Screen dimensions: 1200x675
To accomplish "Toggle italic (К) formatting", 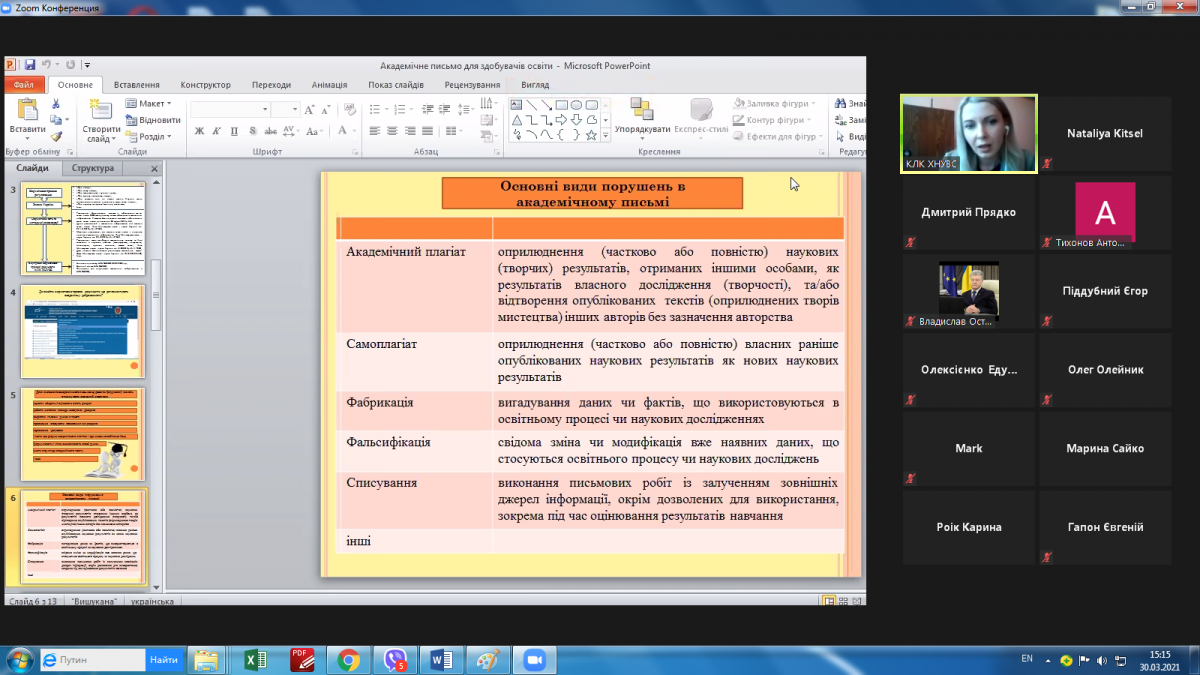I will 216,131.
